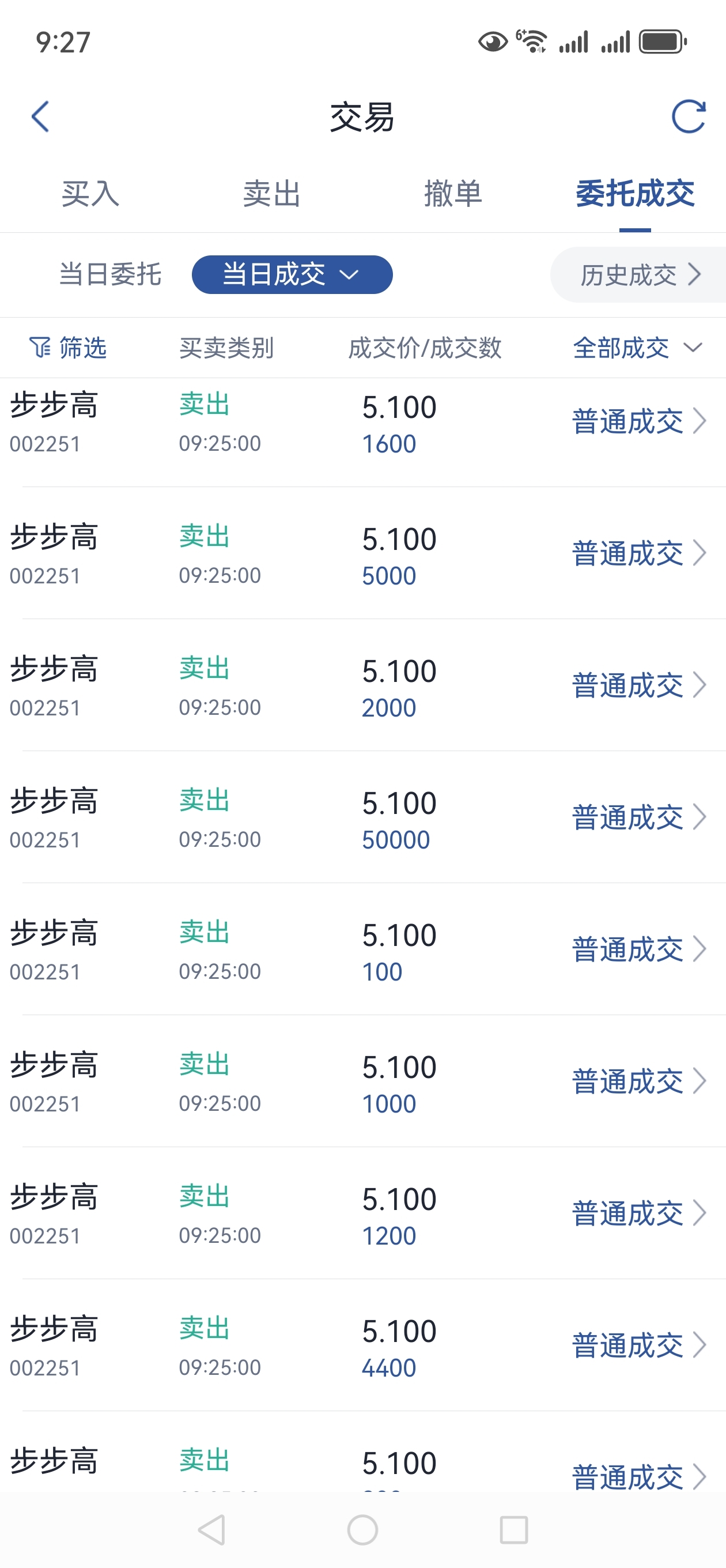Screen dimensions: 726x1568
Task: Open the 筛选 filter icon
Action: (x=40, y=348)
